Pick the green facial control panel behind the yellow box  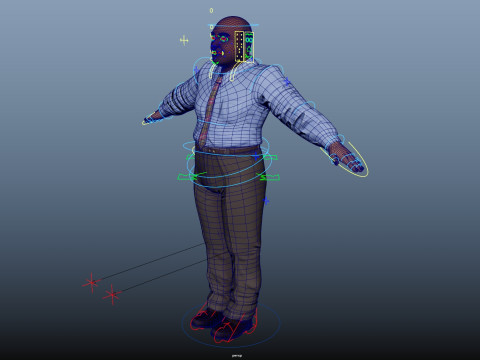tap(249, 47)
